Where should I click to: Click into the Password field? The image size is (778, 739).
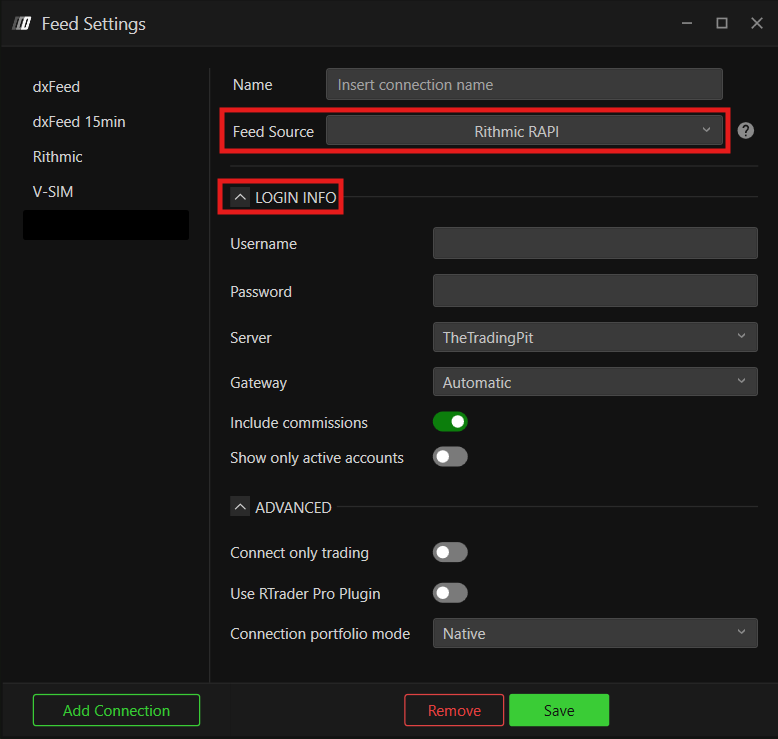click(x=595, y=290)
